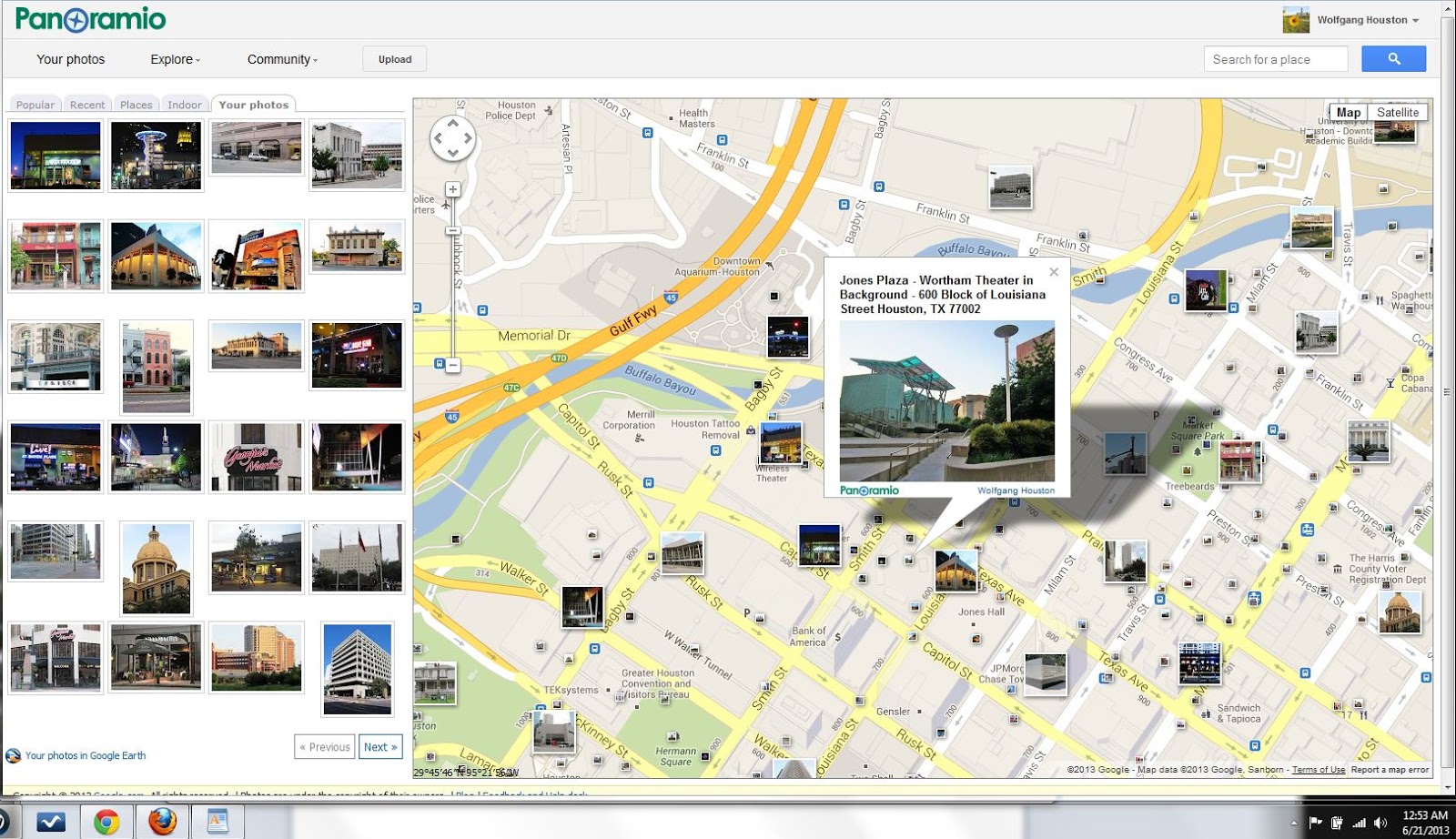The height and width of the screenshot is (839, 1456).
Task: Expand the Community dropdown menu
Action: (x=282, y=59)
